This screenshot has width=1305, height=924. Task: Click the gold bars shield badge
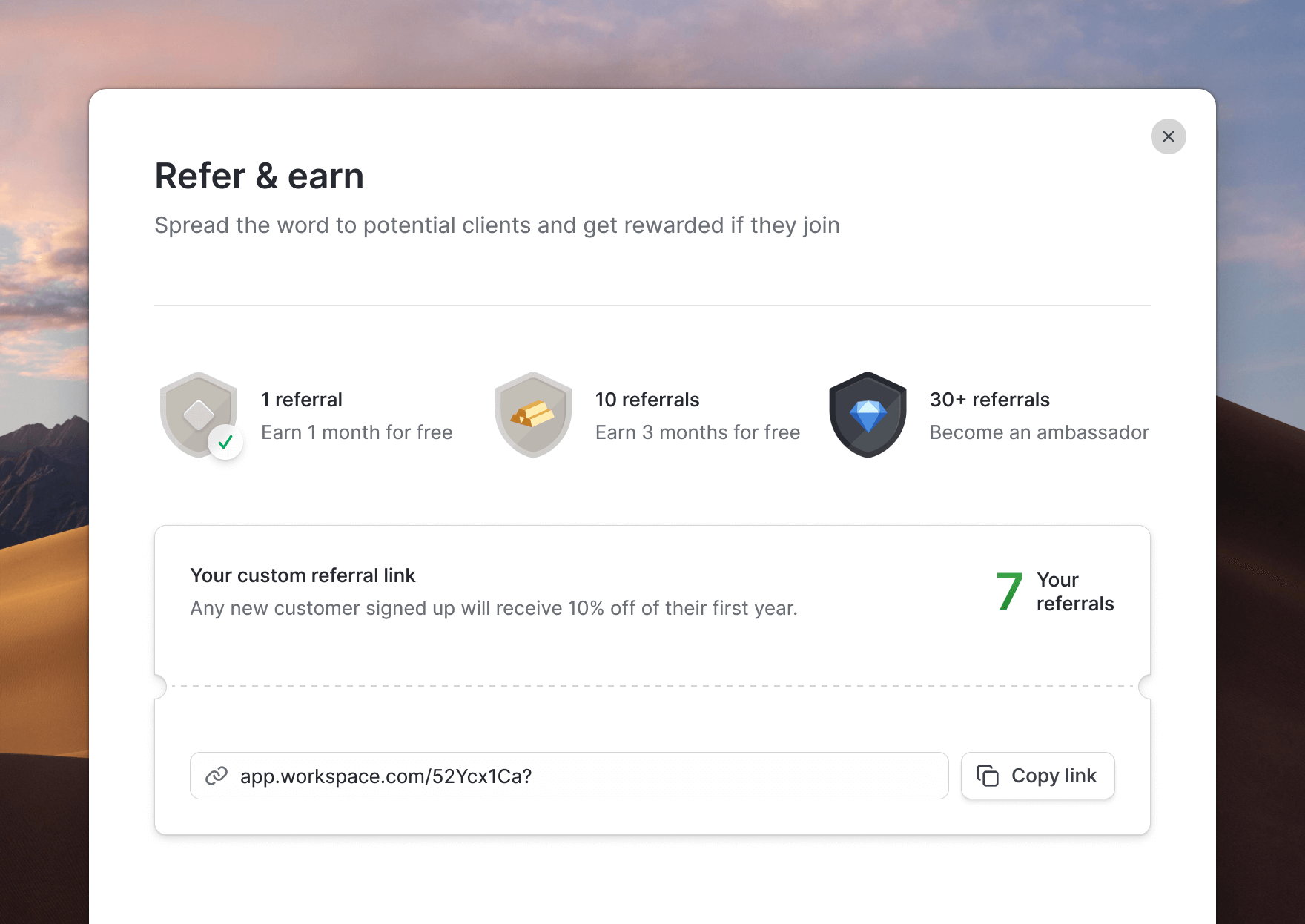532,415
